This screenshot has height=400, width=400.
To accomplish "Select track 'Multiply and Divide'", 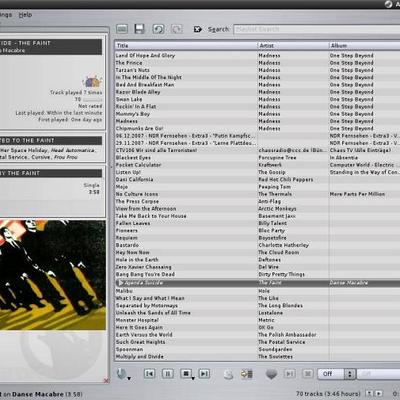I will 140,357.
